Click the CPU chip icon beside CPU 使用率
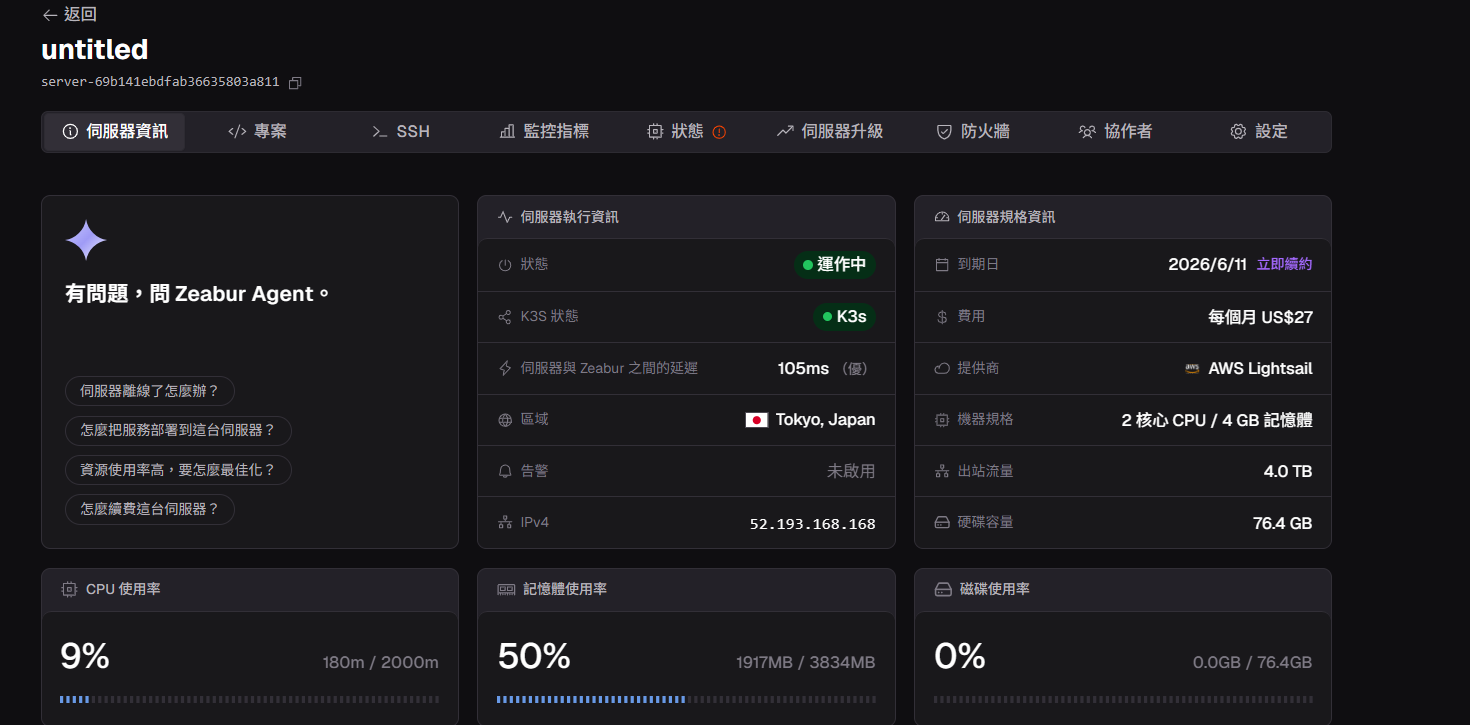The height and width of the screenshot is (725, 1470). click(x=69, y=590)
